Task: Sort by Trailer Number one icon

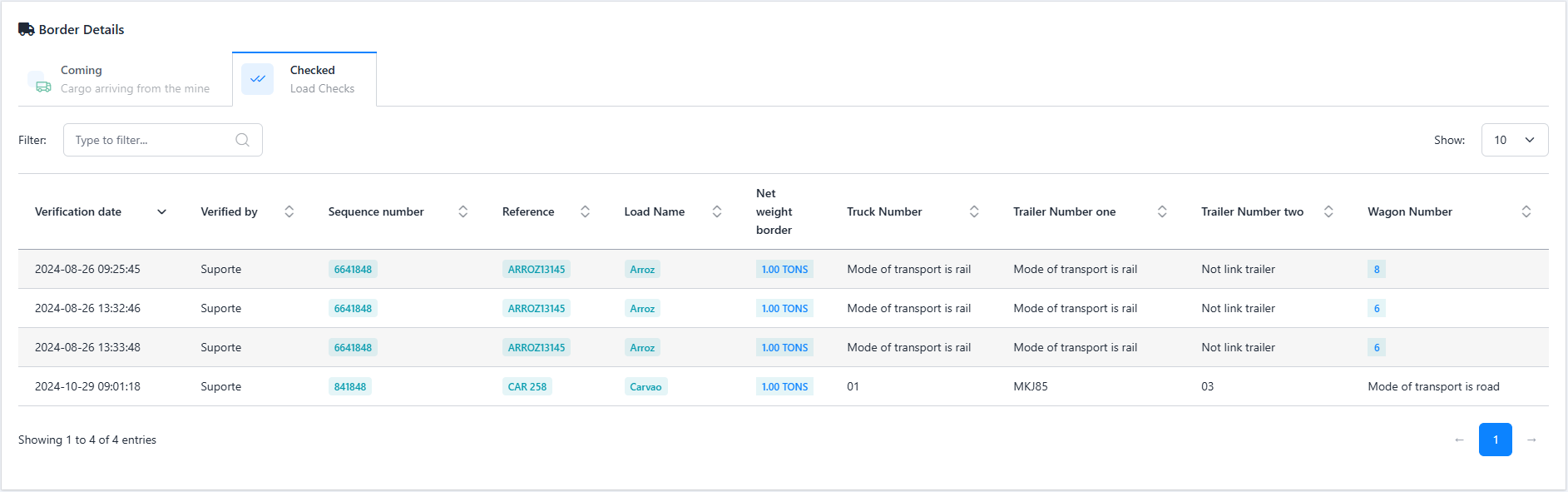Action: pos(1162,211)
